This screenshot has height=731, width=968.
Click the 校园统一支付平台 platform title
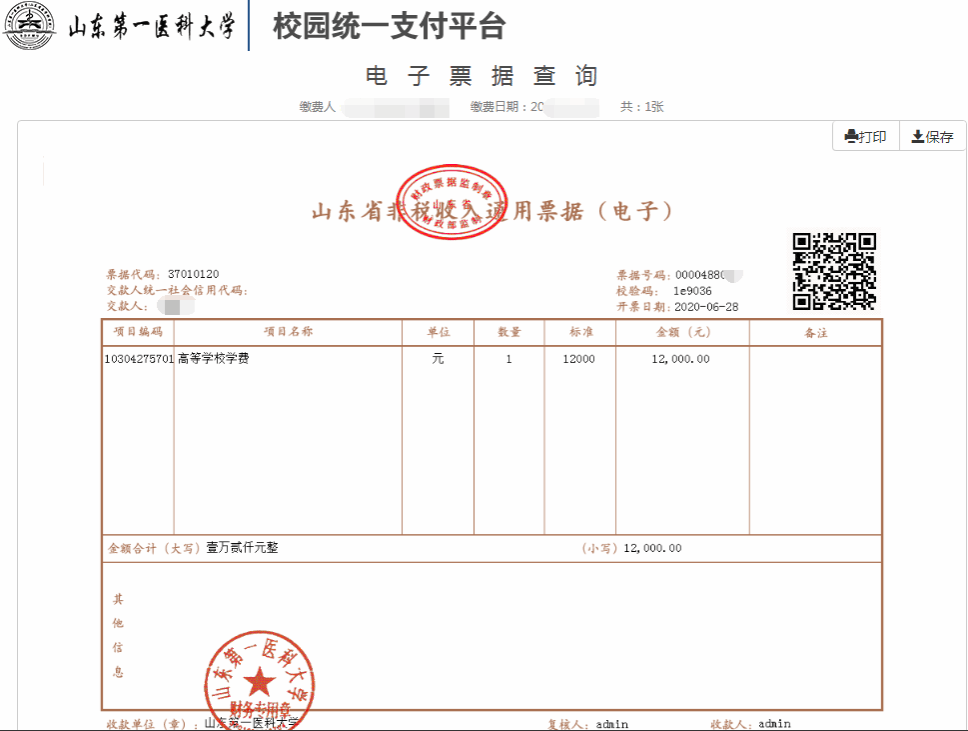(x=389, y=27)
